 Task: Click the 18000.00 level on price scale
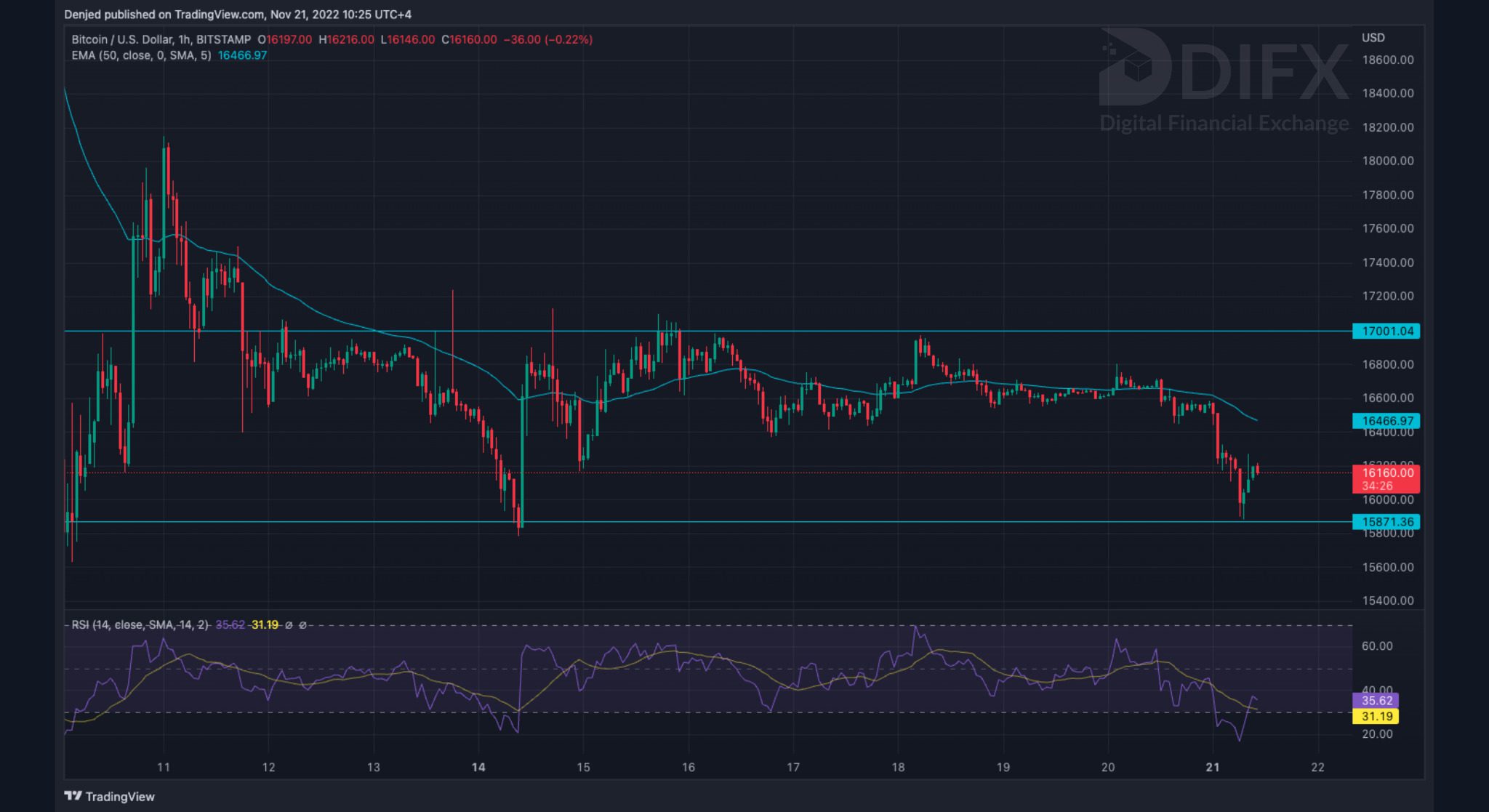pyautogui.click(x=1387, y=161)
